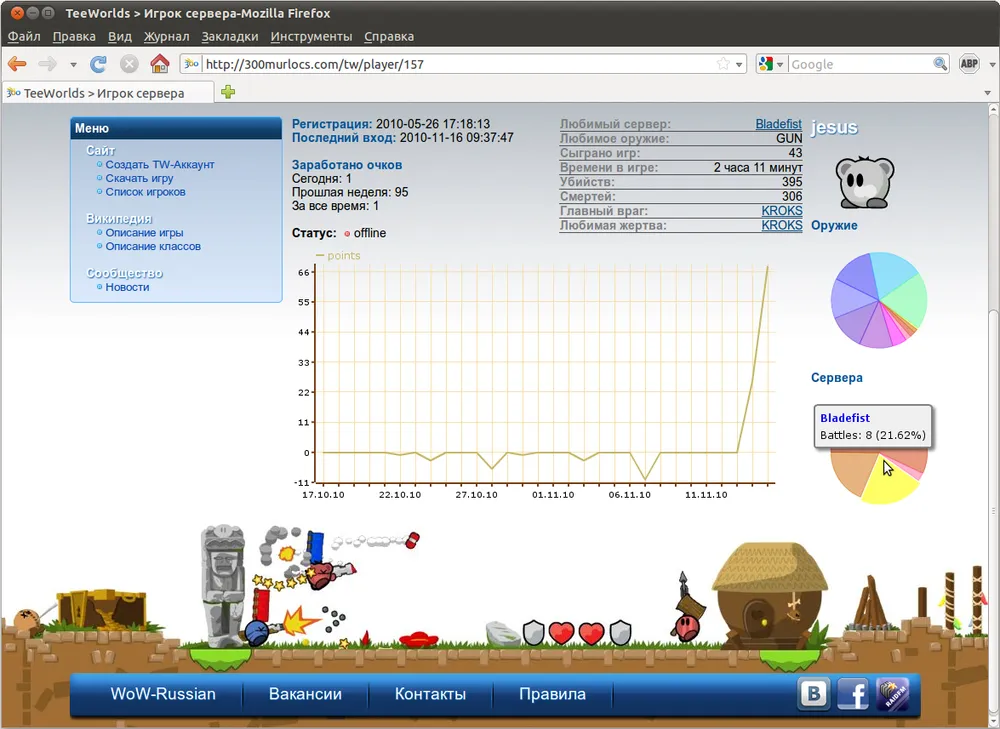Click the back navigation arrow

[x=17, y=64]
